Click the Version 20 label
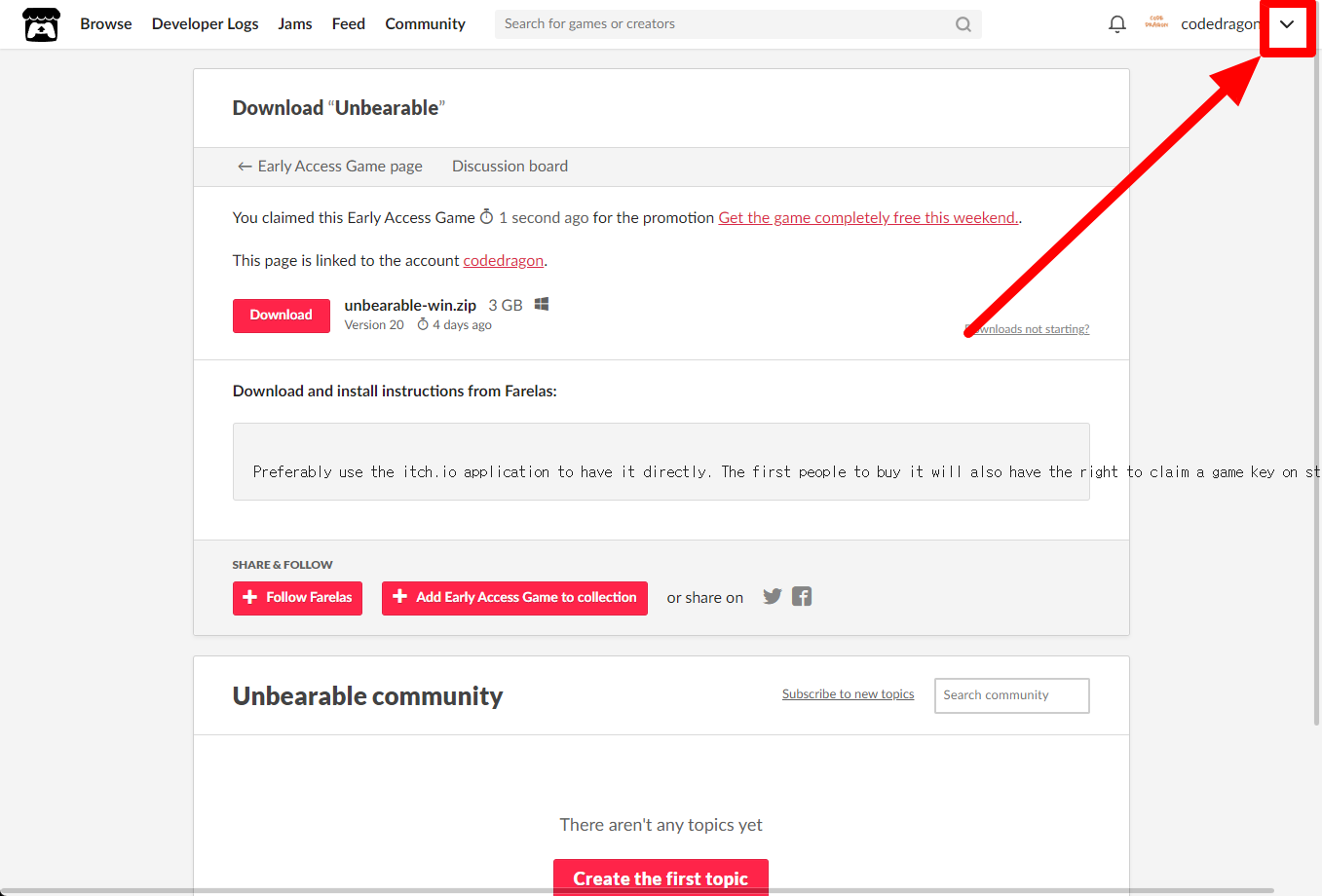Image resolution: width=1322 pixels, height=896 pixels. tap(374, 325)
